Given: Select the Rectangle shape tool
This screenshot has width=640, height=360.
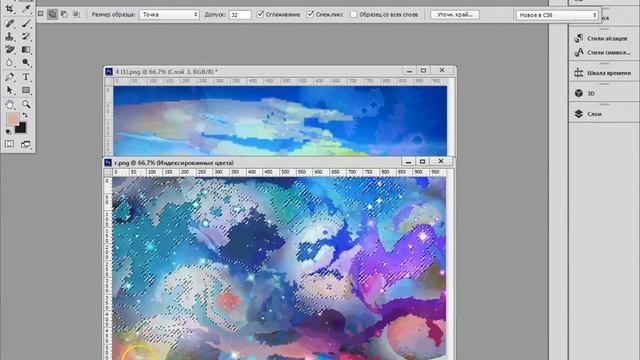Looking at the screenshot, I should [26, 90].
